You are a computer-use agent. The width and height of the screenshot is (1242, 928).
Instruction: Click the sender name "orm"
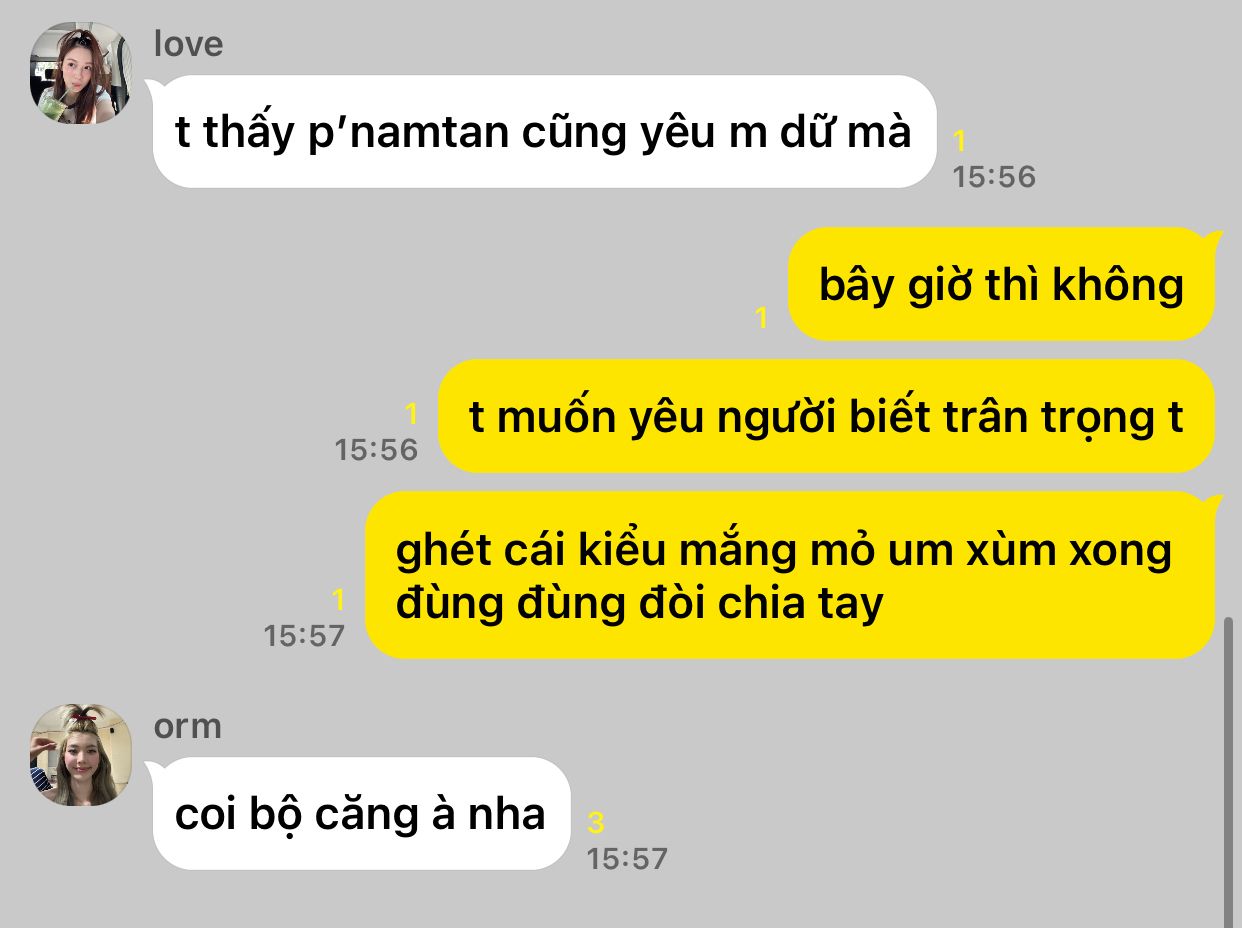coord(187,726)
